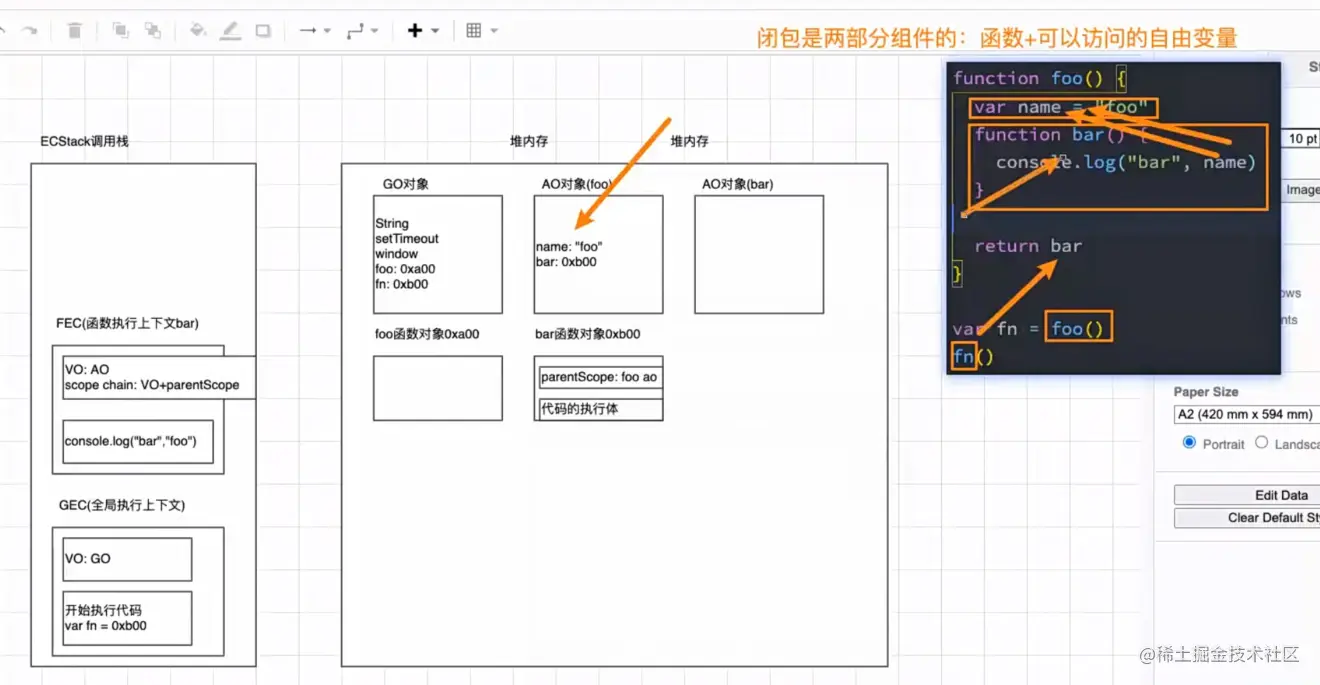Screen dimensions: 1320x685
Task: Open the Paper Size A2 dropdown
Action: (1247, 414)
